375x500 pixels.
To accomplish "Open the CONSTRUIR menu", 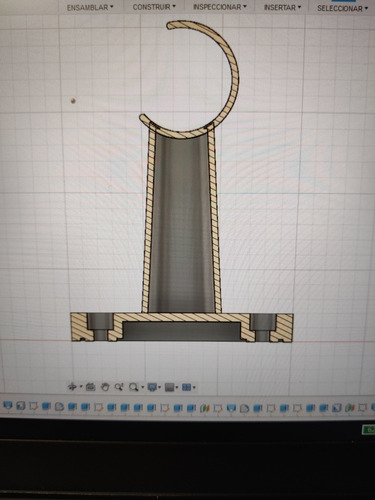I will pos(154,7).
